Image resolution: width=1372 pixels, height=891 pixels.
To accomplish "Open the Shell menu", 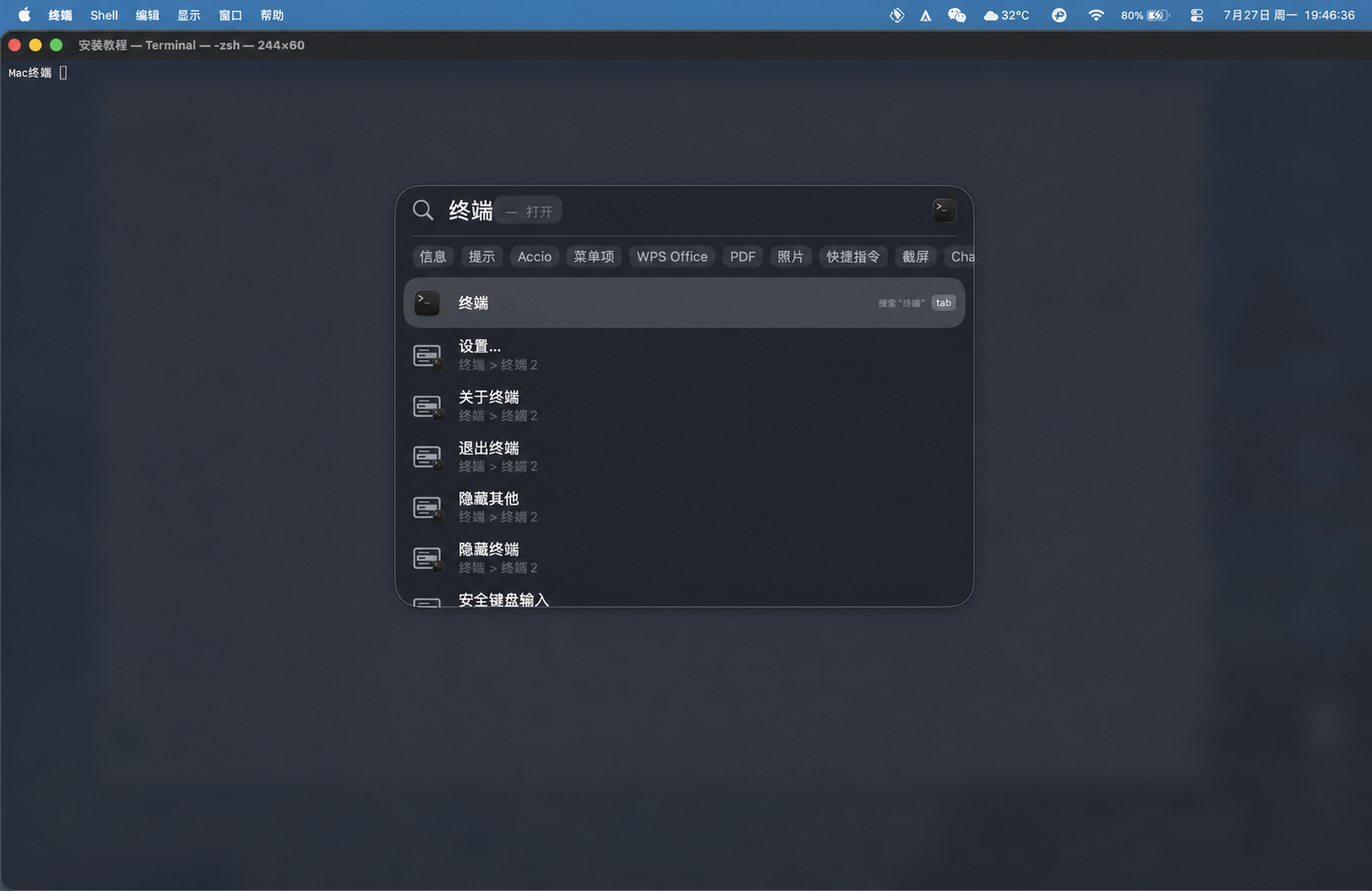I will tap(104, 15).
